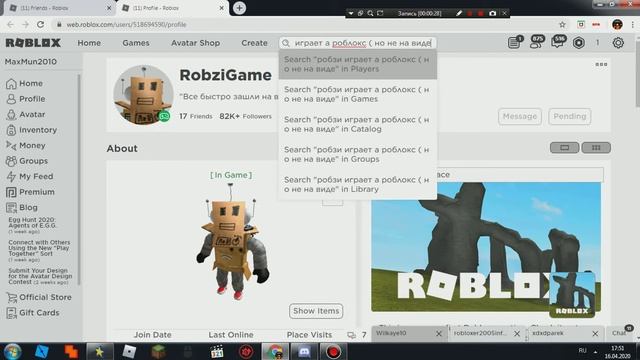Click the Message button
Viewport: 640px width, 360px height.
point(520,116)
